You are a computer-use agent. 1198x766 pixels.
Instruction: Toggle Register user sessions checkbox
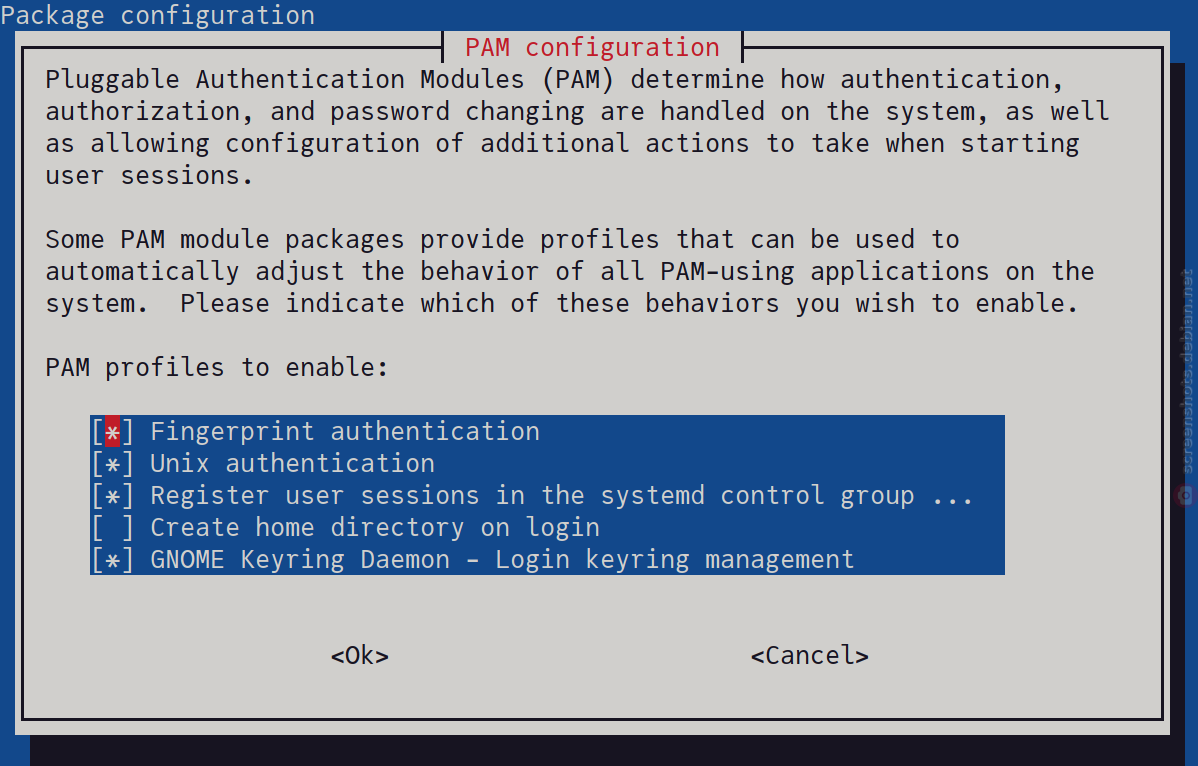point(112,496)
